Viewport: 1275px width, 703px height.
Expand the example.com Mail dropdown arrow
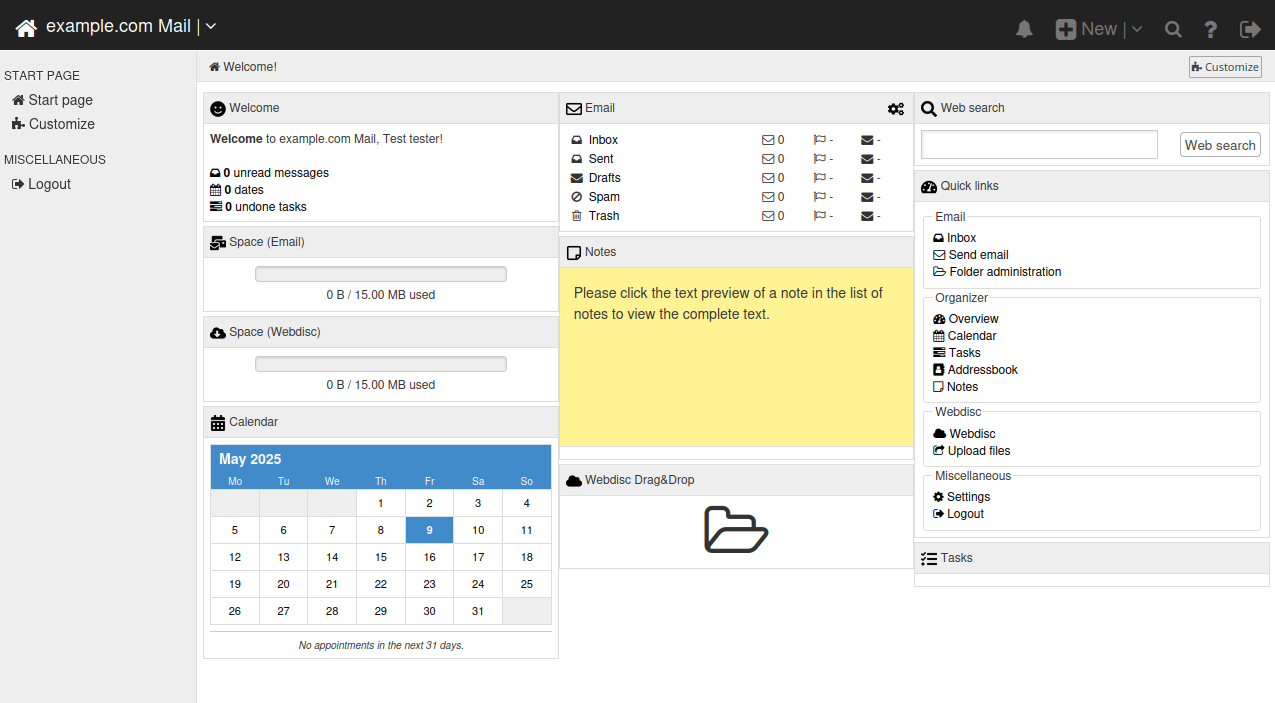(x=211, y=27)
